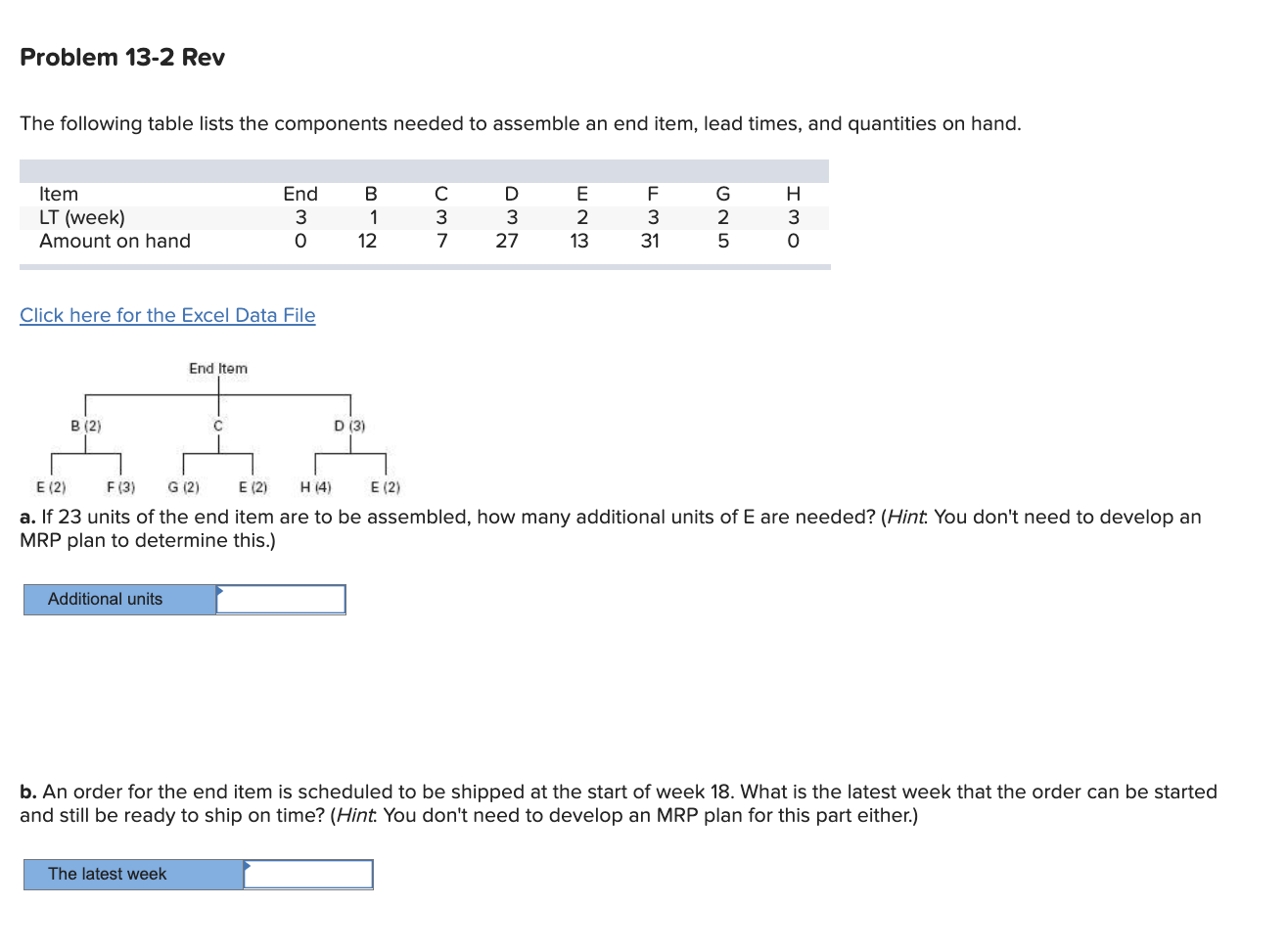Click the Item row header in the table
This screenshot has width=1288, height=951.
[x=58, y=194]
